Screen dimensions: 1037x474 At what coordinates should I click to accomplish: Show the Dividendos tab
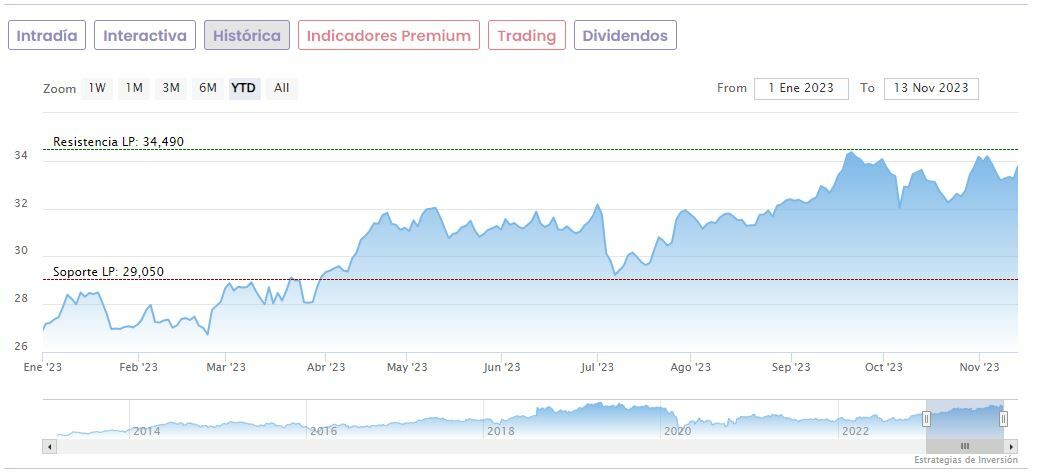pos(625,36)
